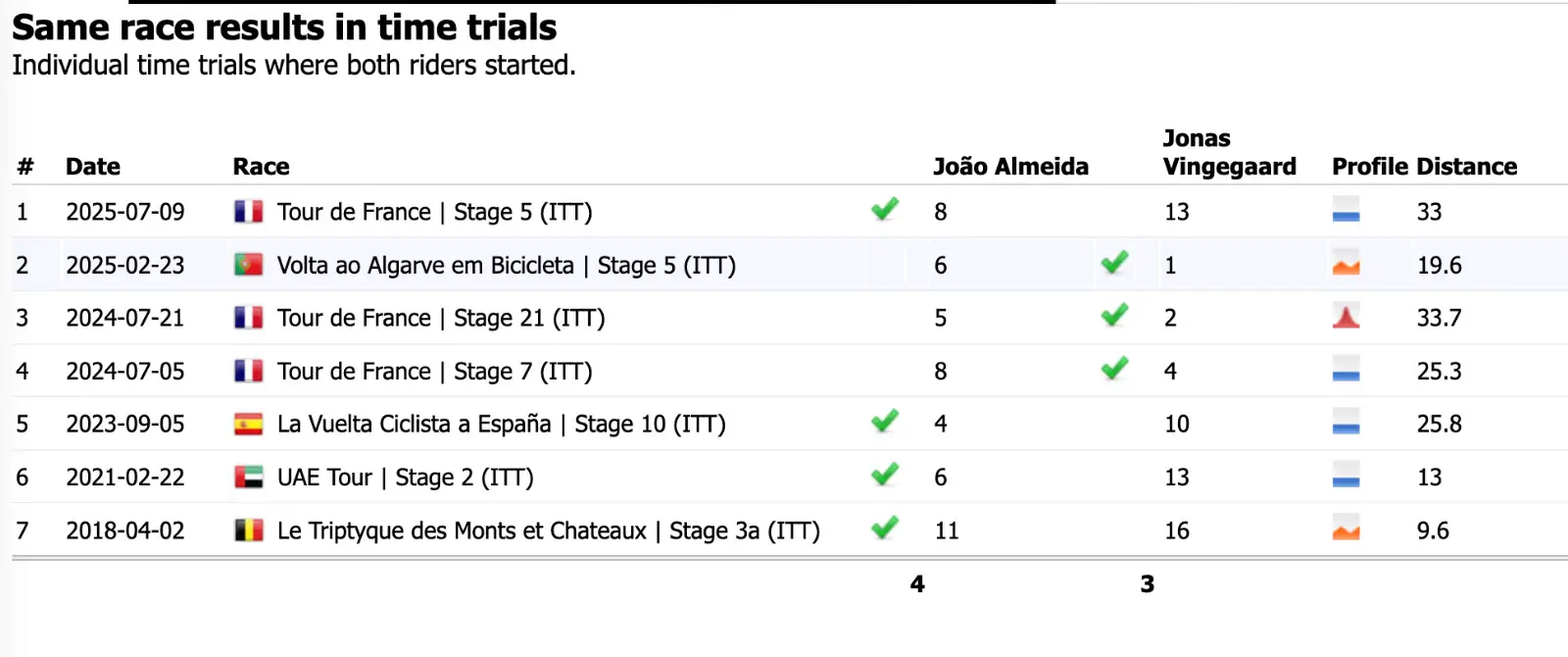Open Le Triptyque des Monts et Chateaux link

548,531
